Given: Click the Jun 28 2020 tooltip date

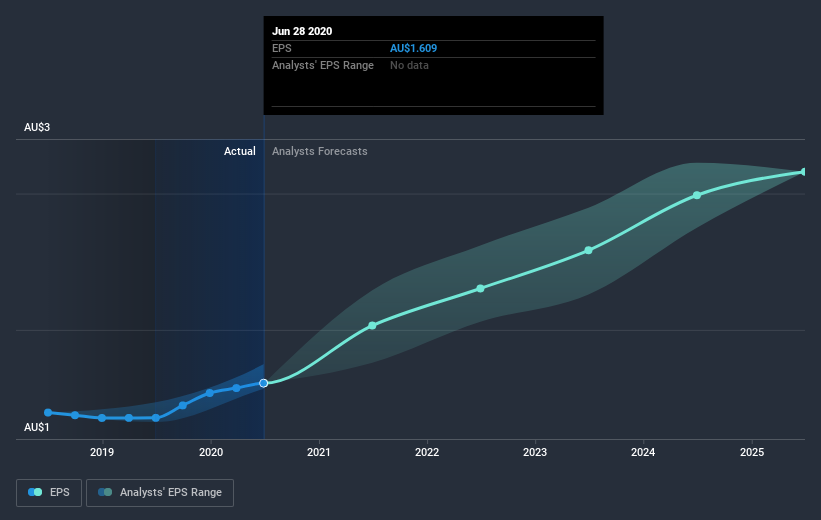Looking at the screenshot, I should point(302,31).
